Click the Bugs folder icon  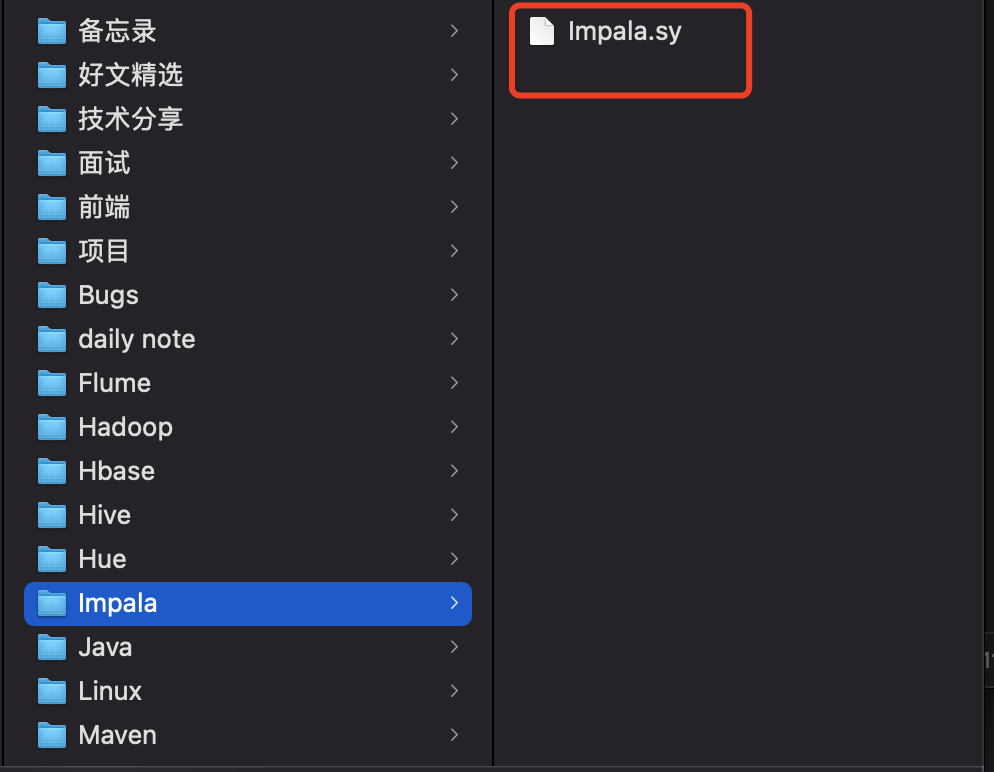click(x=51, y=295)
